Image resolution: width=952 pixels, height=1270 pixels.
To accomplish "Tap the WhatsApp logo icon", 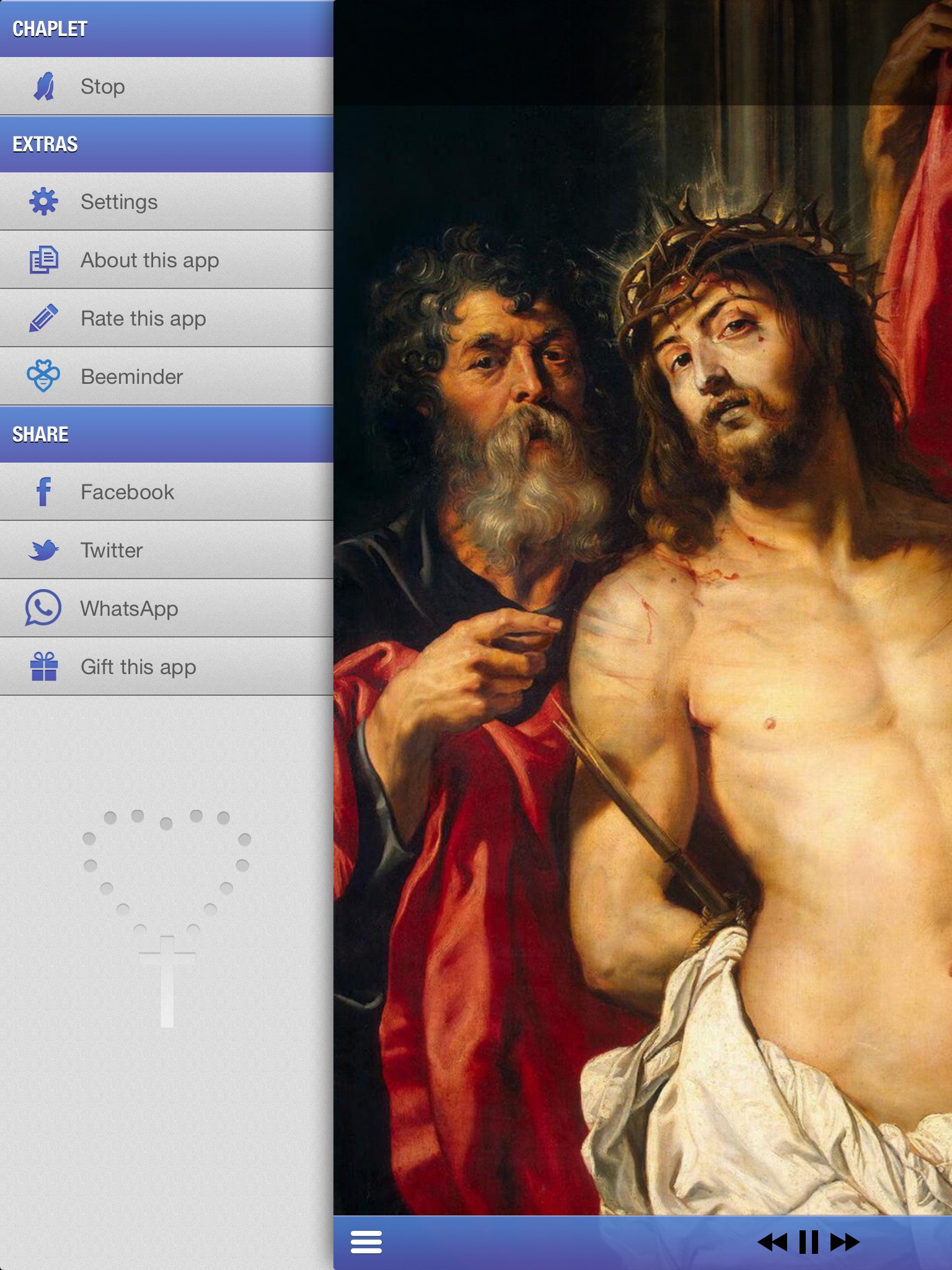I will (x=43, y=608).
